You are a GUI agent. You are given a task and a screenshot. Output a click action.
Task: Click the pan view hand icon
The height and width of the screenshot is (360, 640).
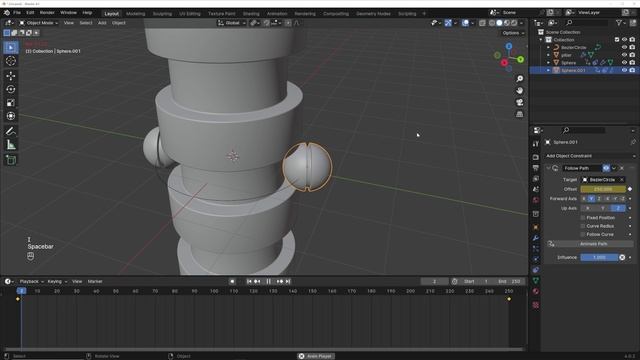click(520, 91)
